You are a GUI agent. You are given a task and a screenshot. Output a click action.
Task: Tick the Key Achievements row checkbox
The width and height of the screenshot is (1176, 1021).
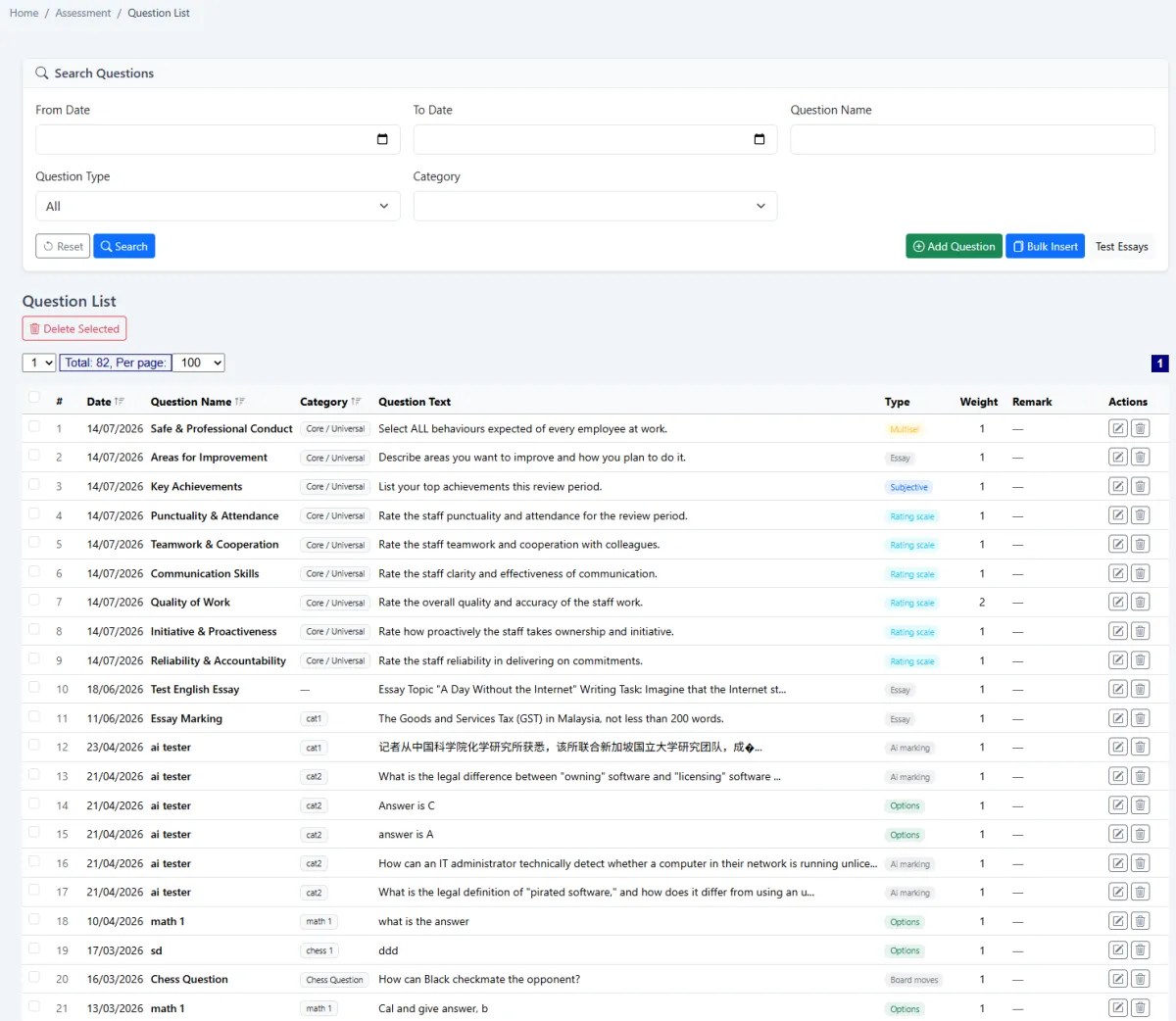[34, 484]
